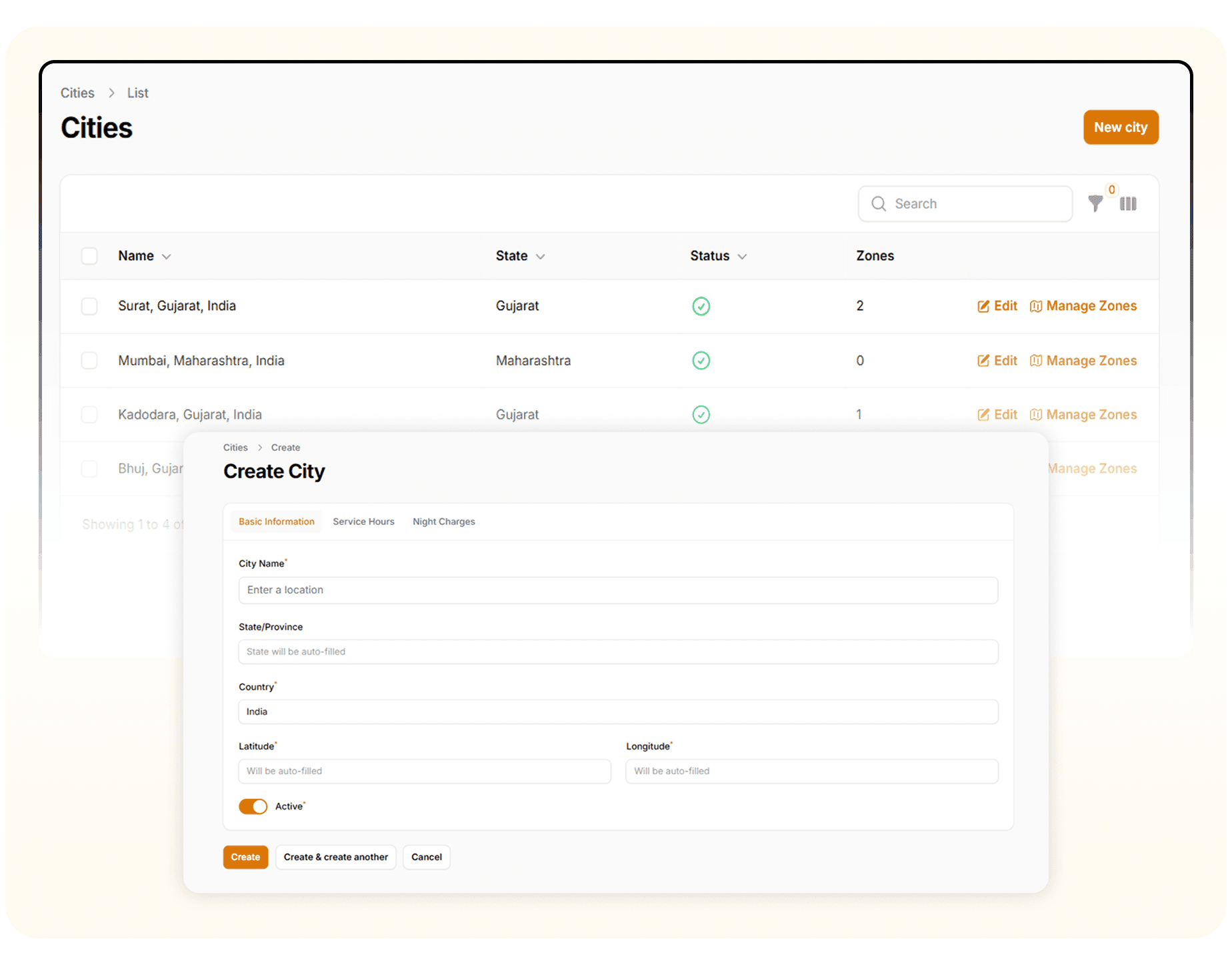This screenshot has width=1232, height=965.
Task: Sort by Status column chevron
Action: point(742,257)
